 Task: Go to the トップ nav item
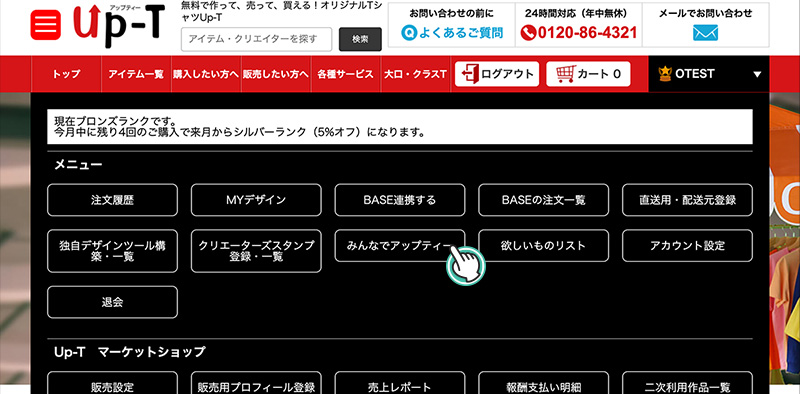tap(66, 74)
